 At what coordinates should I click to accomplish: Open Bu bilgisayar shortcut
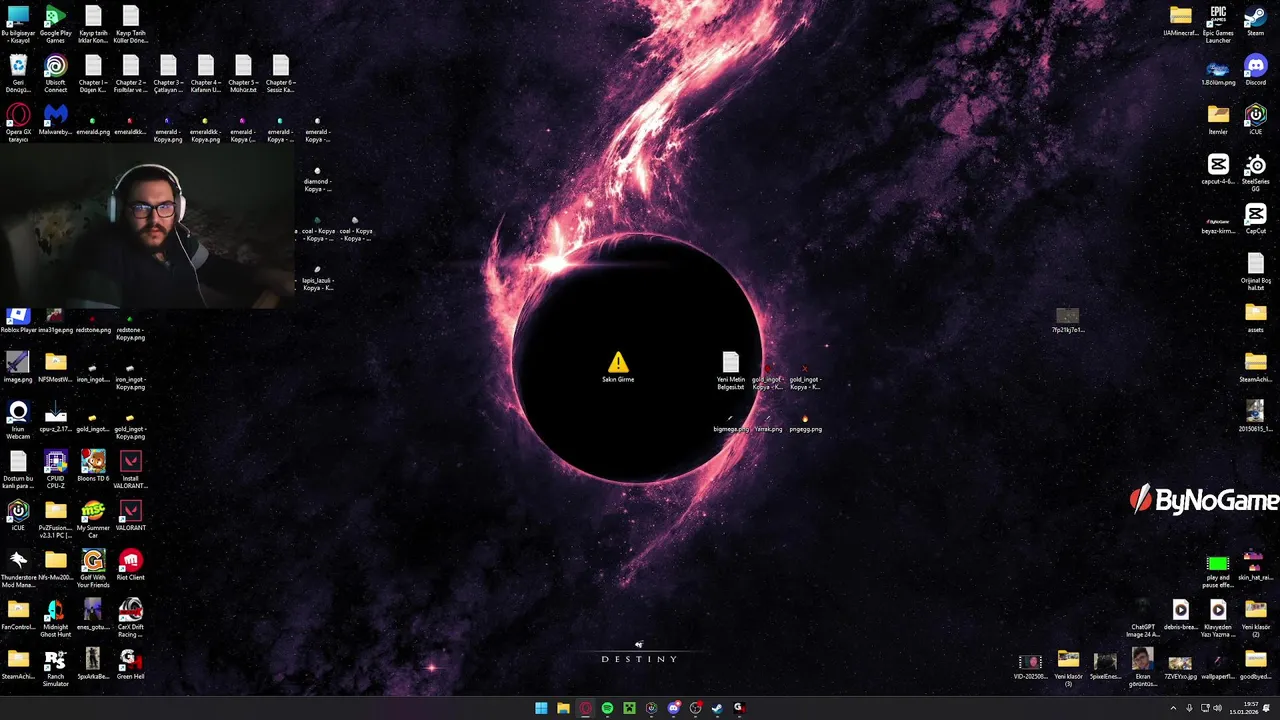[18, 24]
